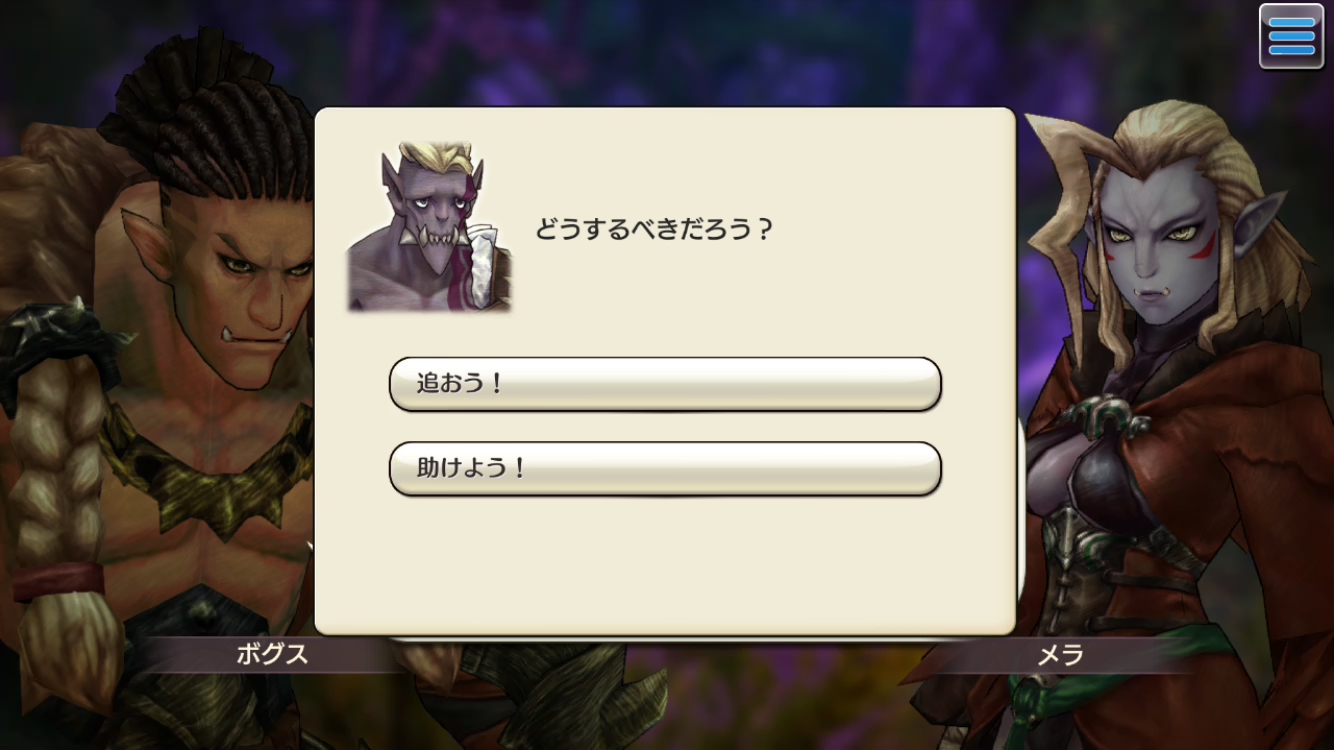Open the hamburger menu in the top corner
The width and height of the screenshot is (1334, 750).
tap(1291, 36)
